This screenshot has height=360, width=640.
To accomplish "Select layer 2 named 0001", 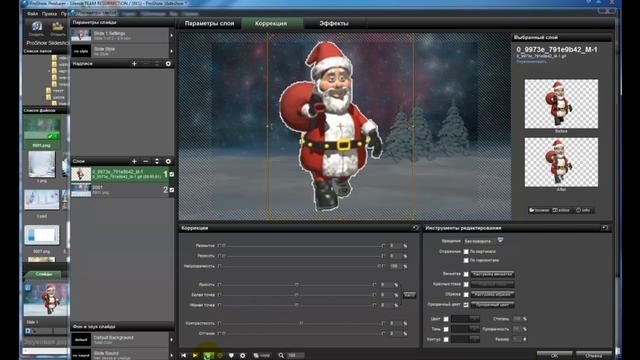I will (119, 190).
